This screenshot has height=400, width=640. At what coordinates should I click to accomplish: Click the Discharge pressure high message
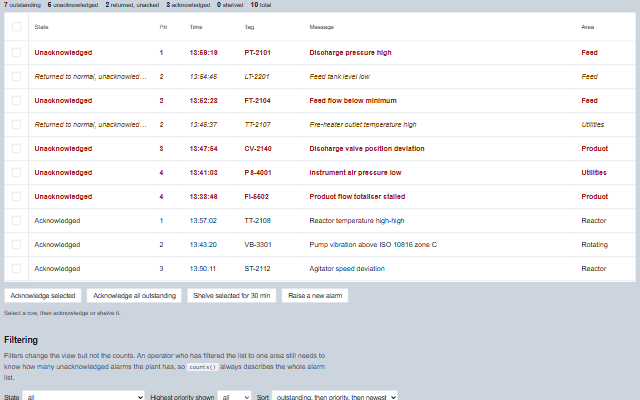(x=350, y=52)
